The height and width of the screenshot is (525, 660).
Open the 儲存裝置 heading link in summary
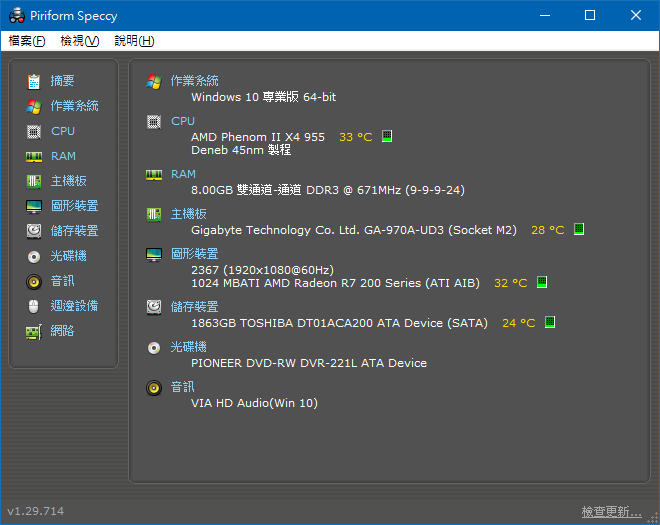194,307
